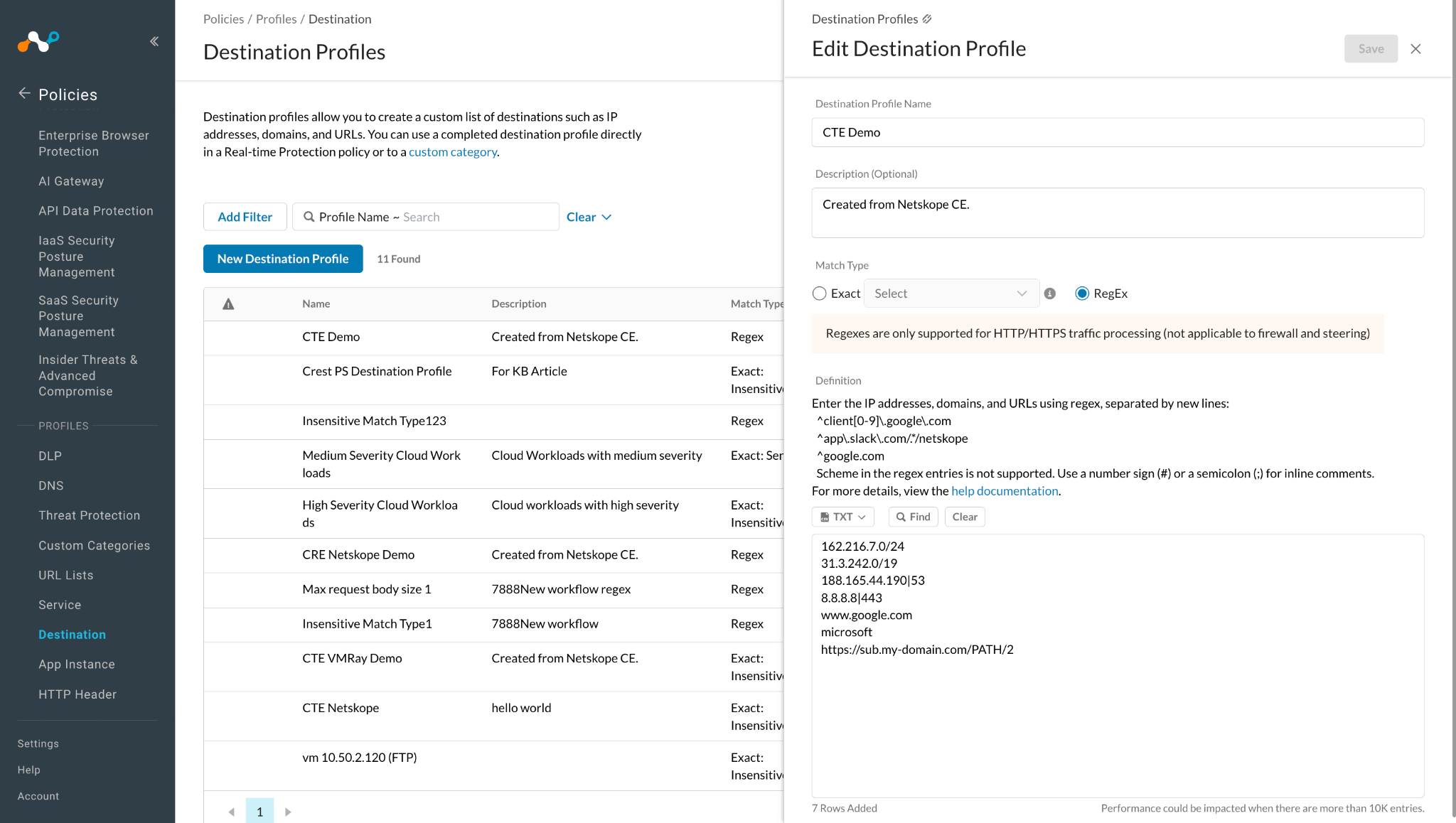Screen dimensions: 1456x823
Task: Click the Match Type info icon
Action: coord(1050,294)
